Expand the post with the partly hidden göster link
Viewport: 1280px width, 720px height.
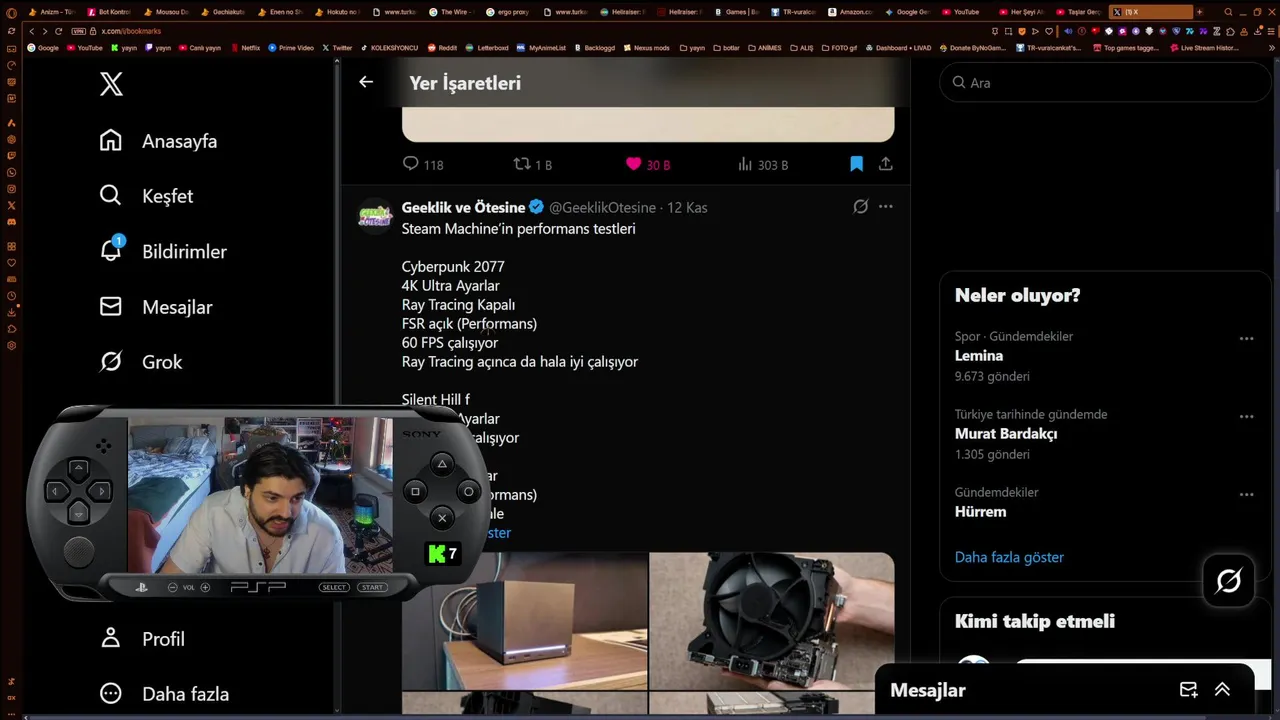[x=497, y=533]
